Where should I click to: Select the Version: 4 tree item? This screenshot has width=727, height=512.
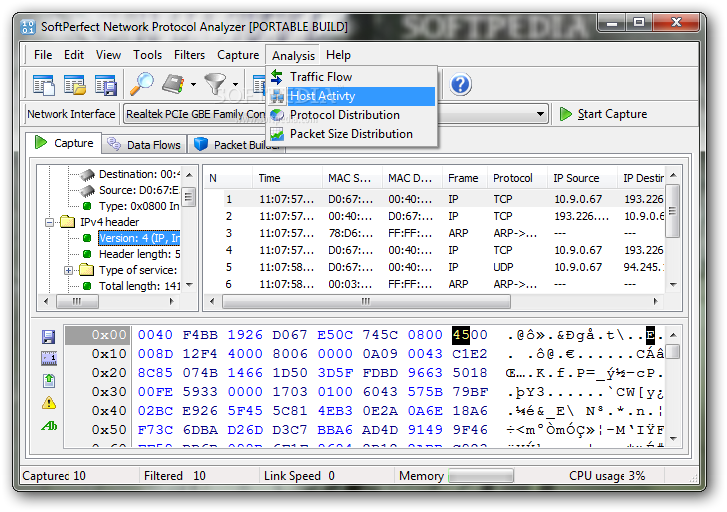(139, 238)
